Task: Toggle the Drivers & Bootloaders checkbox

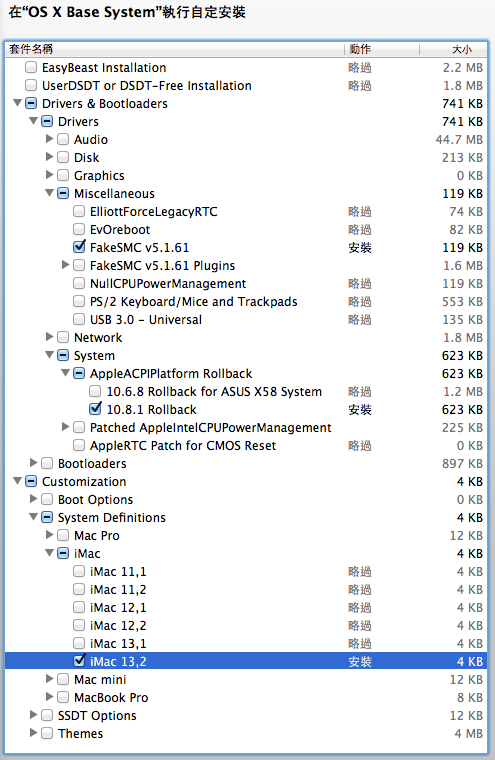Action: point(31,103)
